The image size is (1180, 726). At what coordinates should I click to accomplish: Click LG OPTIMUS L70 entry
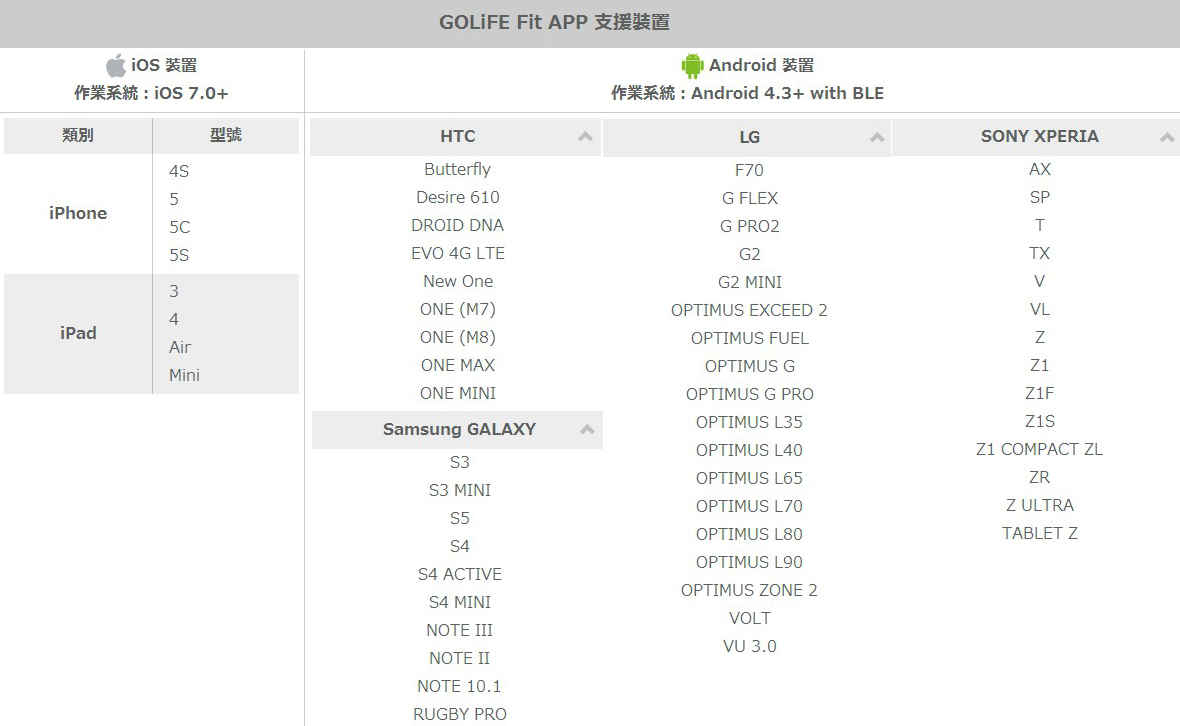click(750, 506)
